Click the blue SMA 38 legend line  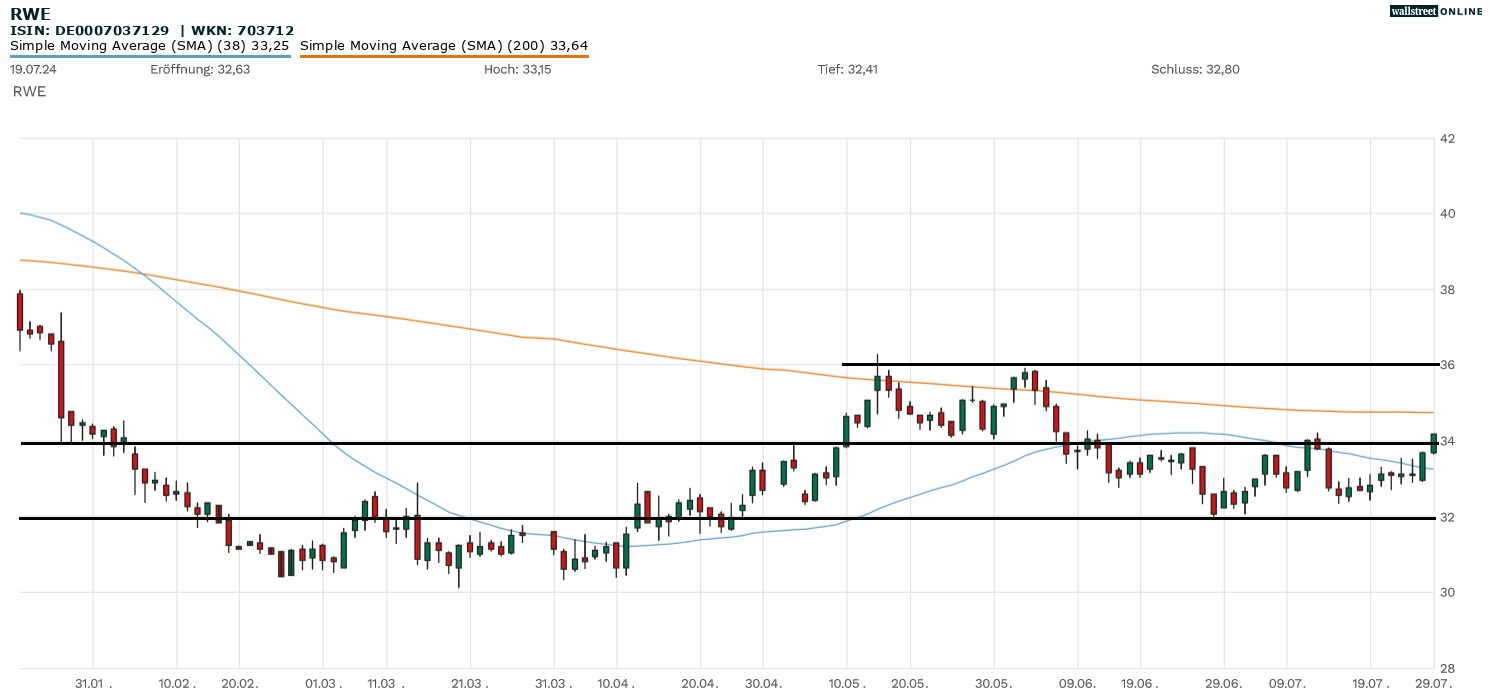[150, 56]
